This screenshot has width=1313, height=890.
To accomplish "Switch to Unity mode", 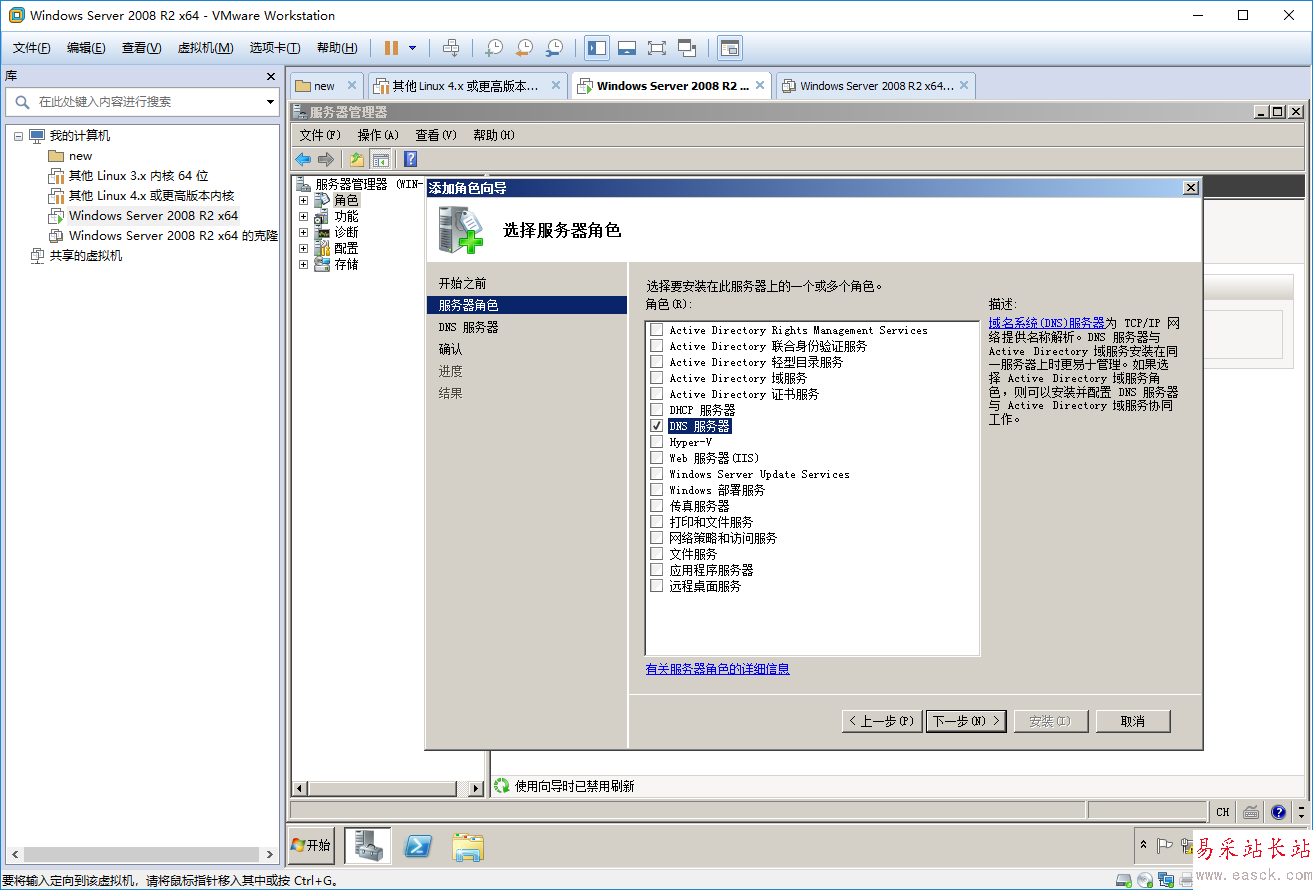I will [x=687, y=48].
